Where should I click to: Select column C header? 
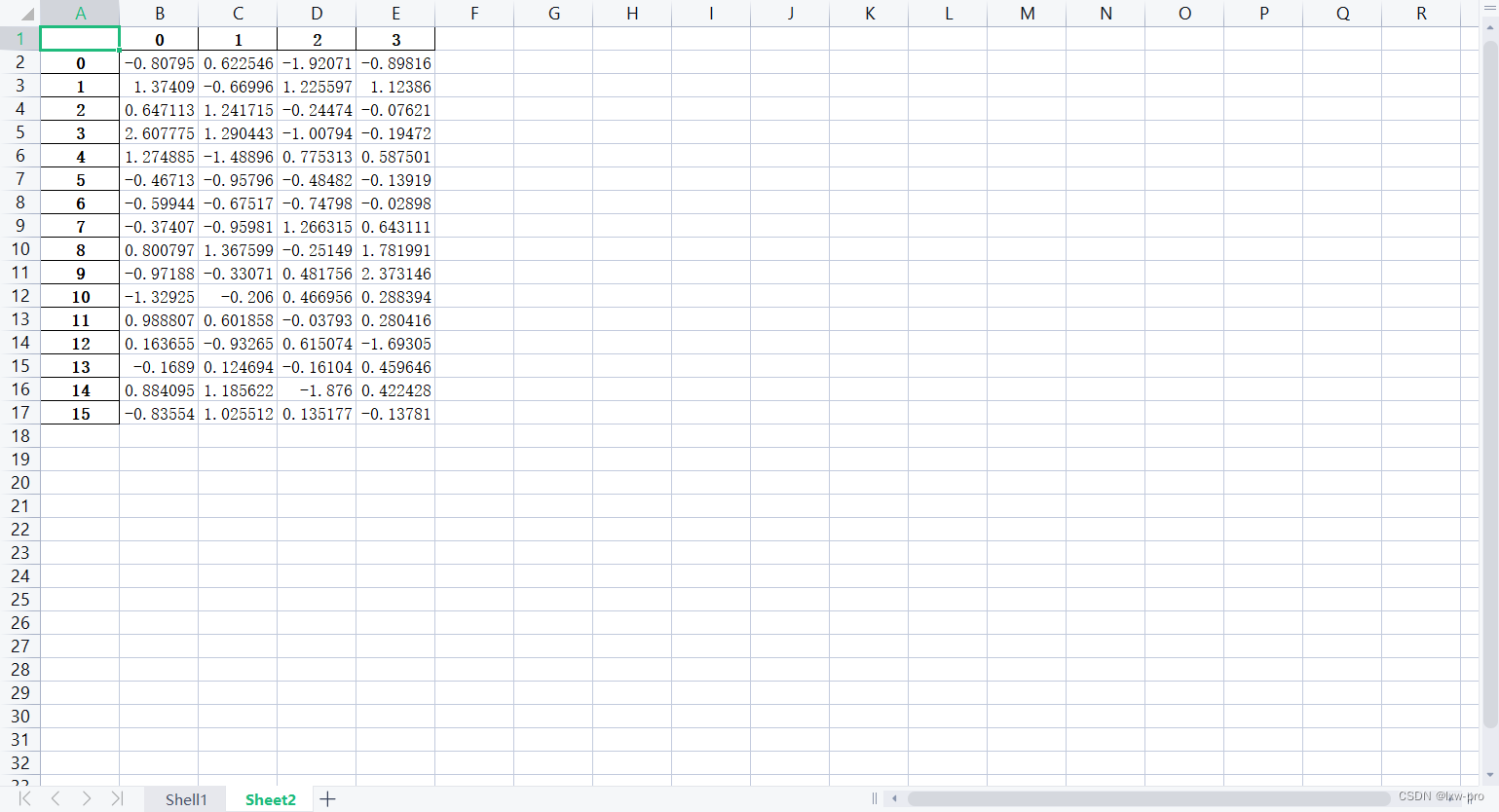[x=238, y=14]
